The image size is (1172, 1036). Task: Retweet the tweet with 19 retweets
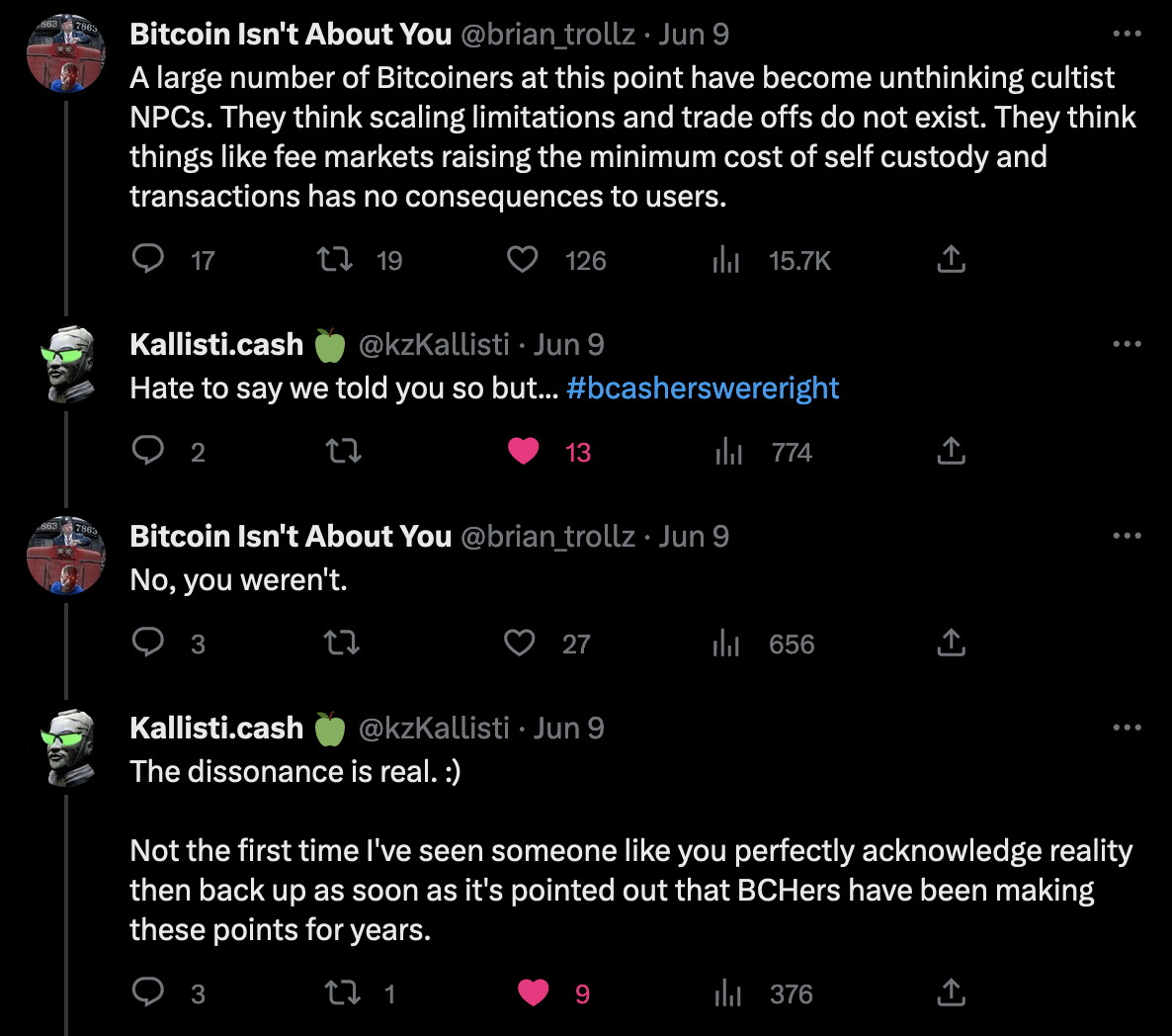(335, 259)
